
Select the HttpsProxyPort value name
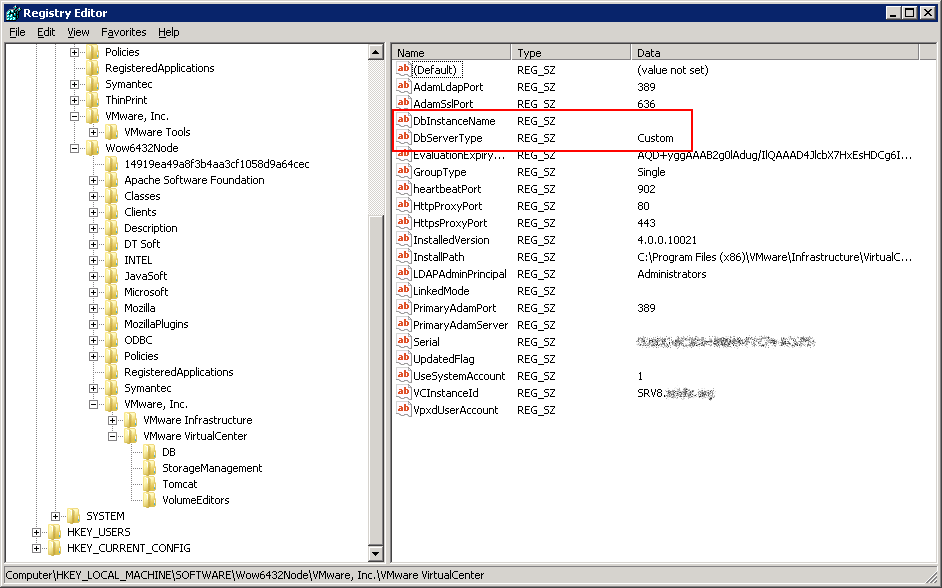(450, 222)
